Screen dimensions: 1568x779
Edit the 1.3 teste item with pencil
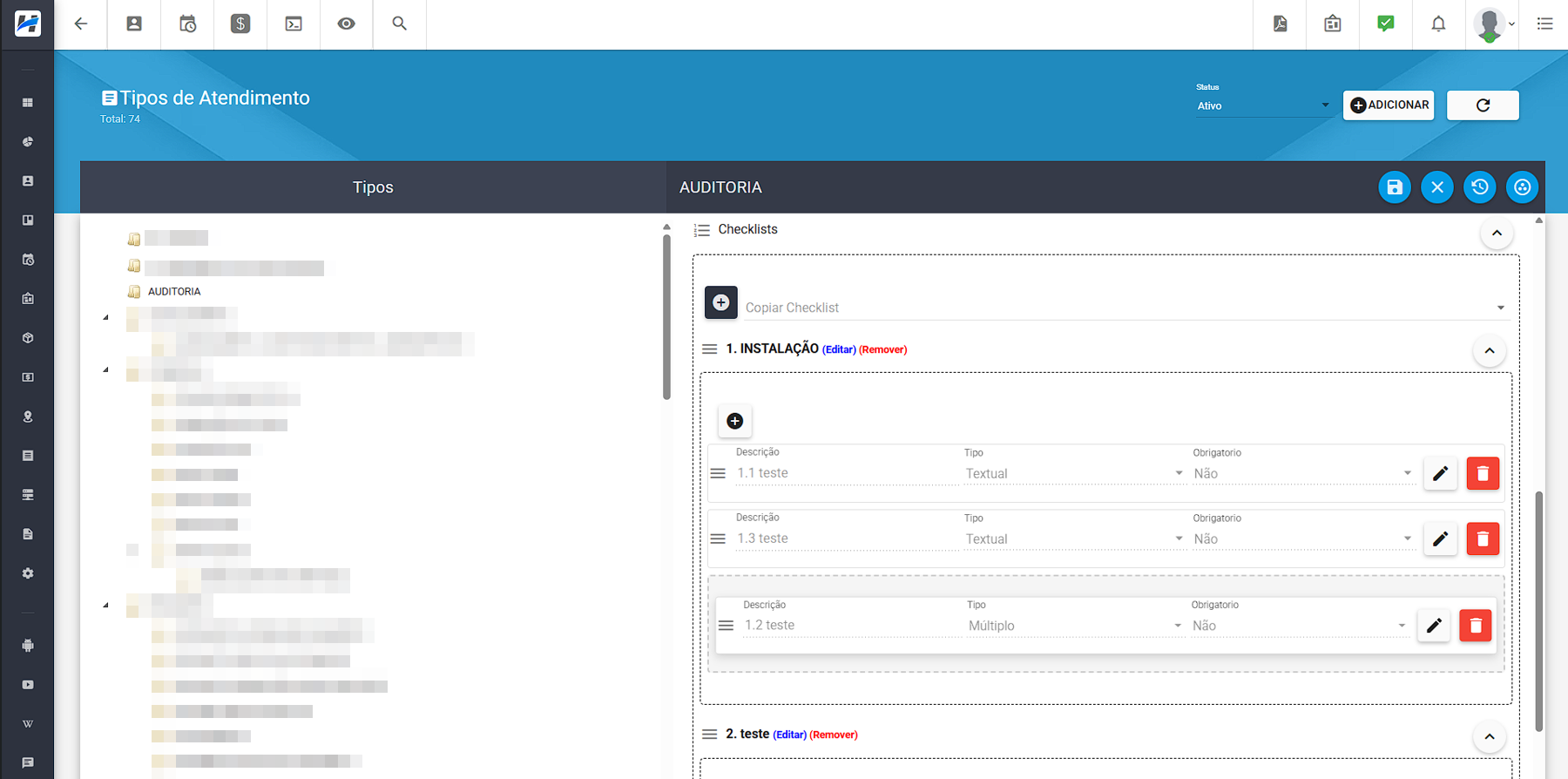point(1441,539)
